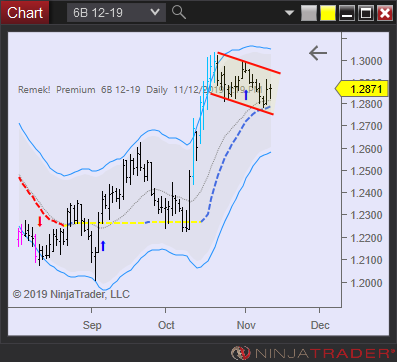
Task: Click the Oct time axis label
Action: (166, 325)
